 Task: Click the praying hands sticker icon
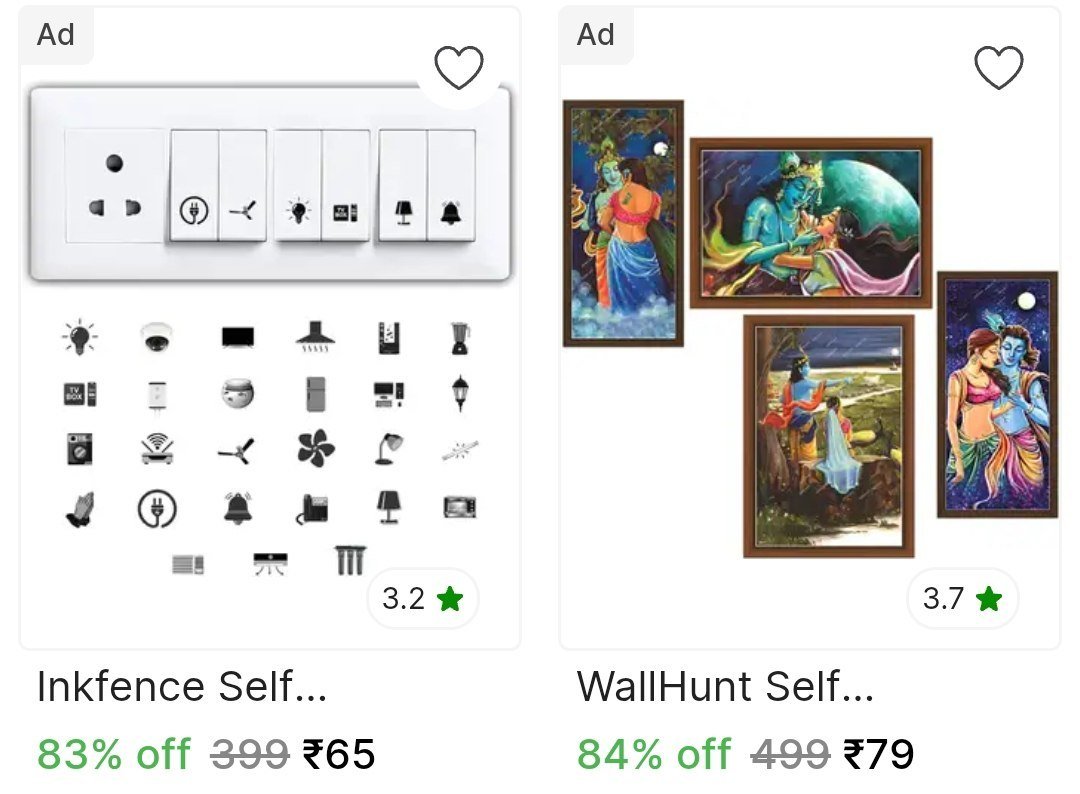(x=80, y=509)
